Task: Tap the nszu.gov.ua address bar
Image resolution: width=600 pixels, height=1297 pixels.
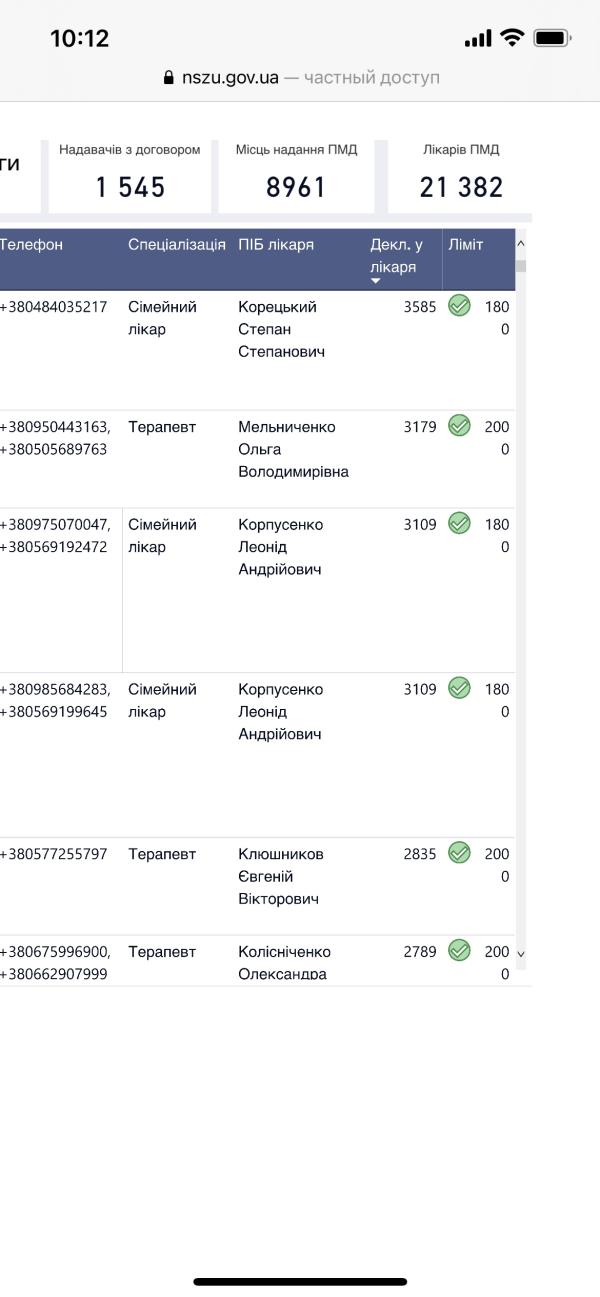Action: [x=300, y=77]
